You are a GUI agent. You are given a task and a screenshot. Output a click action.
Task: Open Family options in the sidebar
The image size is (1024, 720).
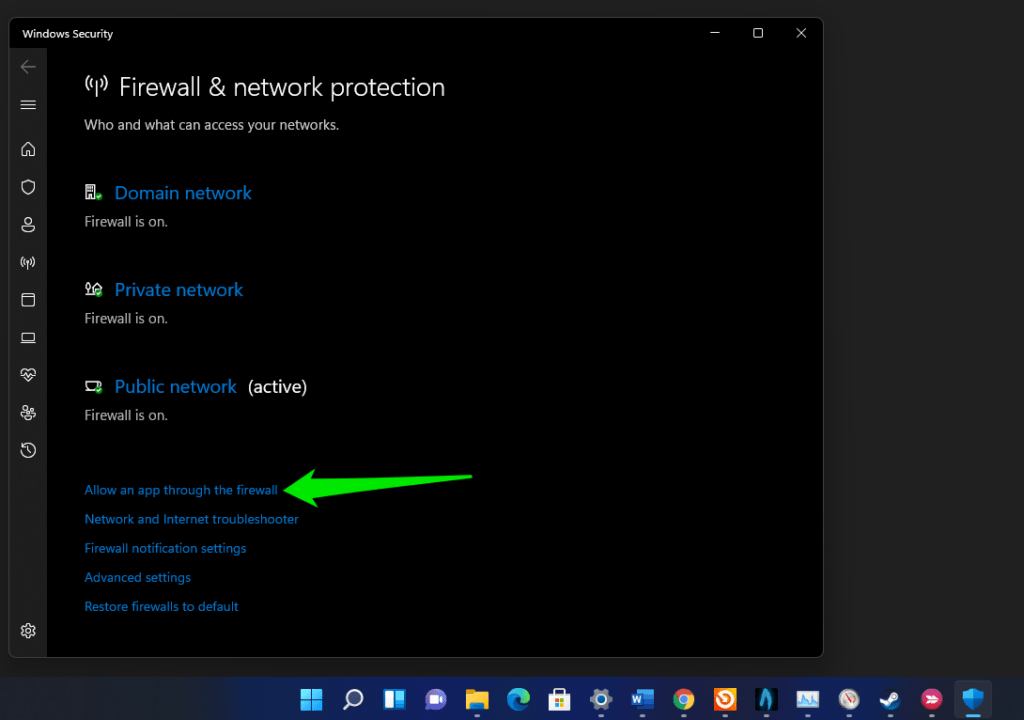[x=27, y=412]
